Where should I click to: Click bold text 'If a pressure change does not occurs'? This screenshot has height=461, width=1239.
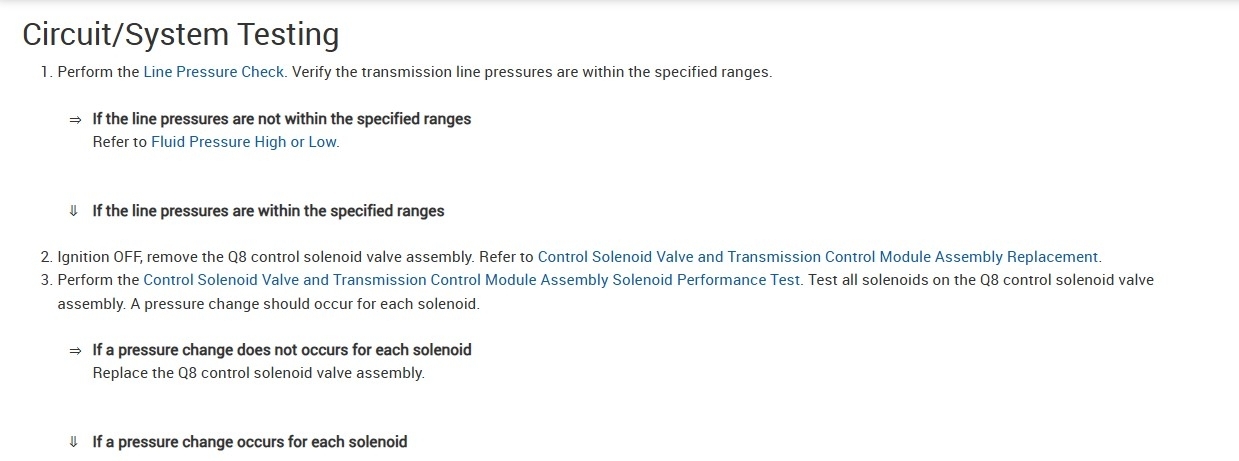[281, 350]
